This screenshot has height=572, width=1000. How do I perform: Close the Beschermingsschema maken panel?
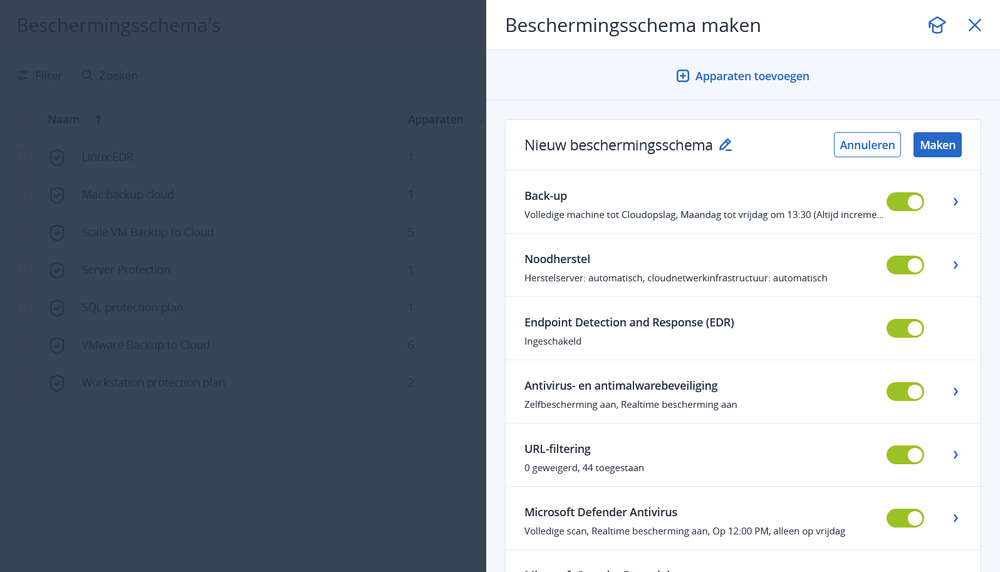[975, 25]
